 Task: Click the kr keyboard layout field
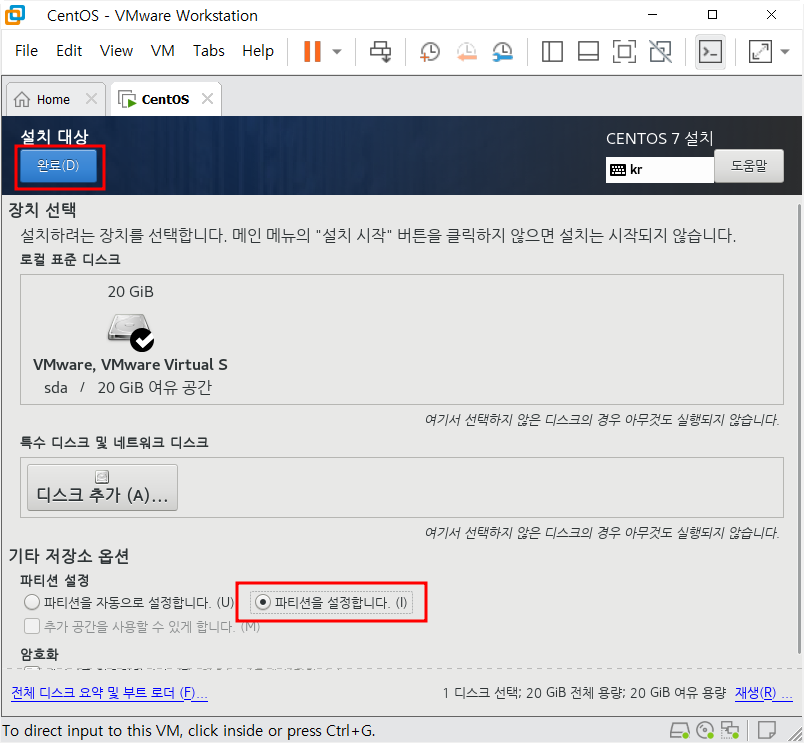(x=659, y=170)
